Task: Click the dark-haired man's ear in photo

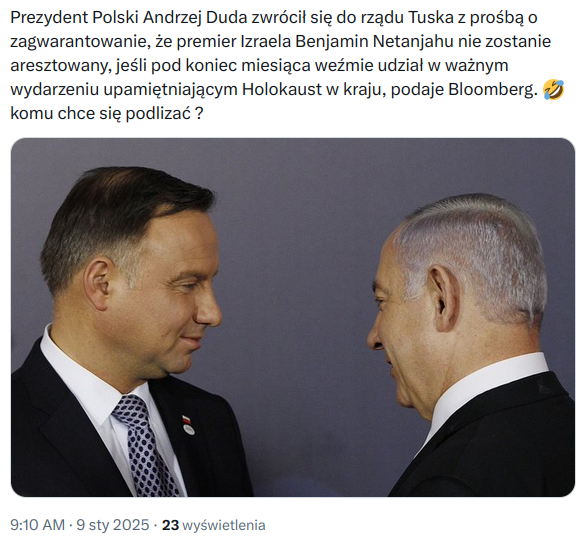Action: pyautogui.click(x=97, y=284)
